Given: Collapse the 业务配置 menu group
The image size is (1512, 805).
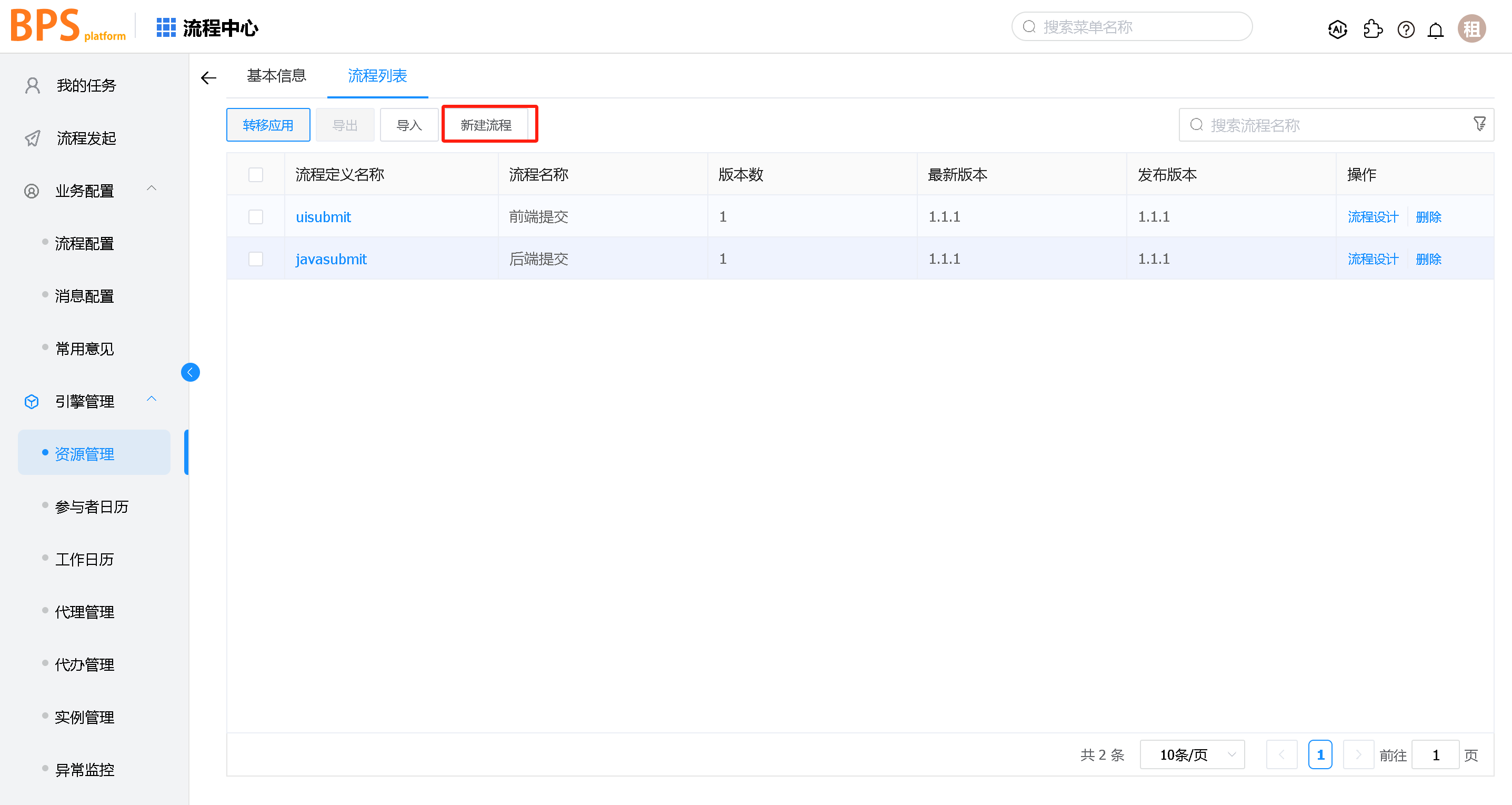Looking at the screenshot, I should [152, 188].
